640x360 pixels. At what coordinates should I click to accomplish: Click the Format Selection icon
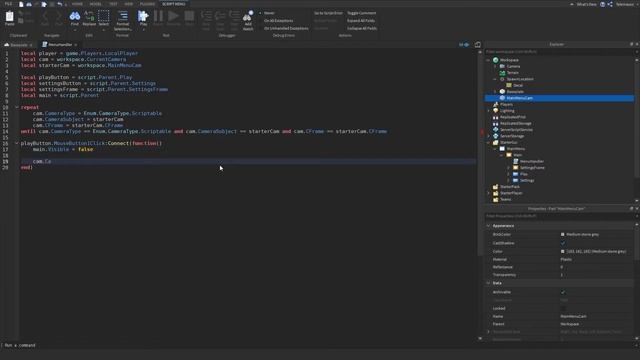[122, 16]
